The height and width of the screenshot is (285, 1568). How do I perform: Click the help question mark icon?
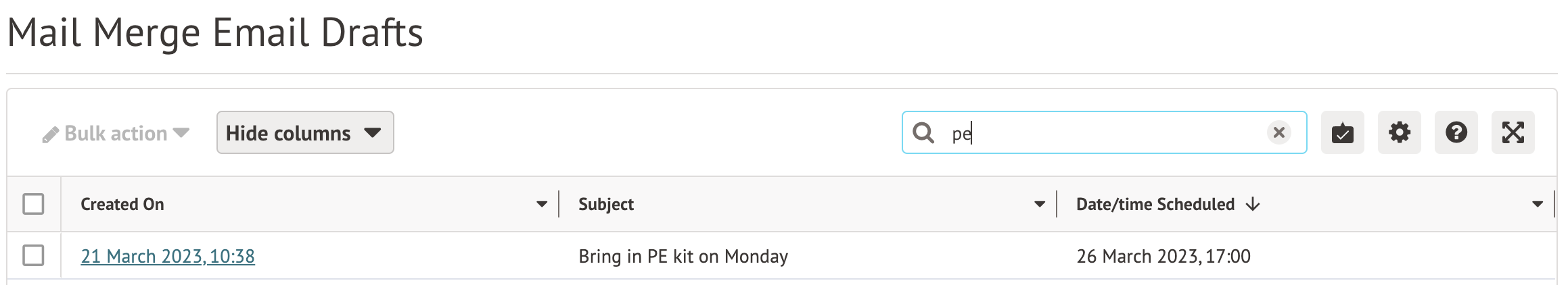(x=1456, y=133)
